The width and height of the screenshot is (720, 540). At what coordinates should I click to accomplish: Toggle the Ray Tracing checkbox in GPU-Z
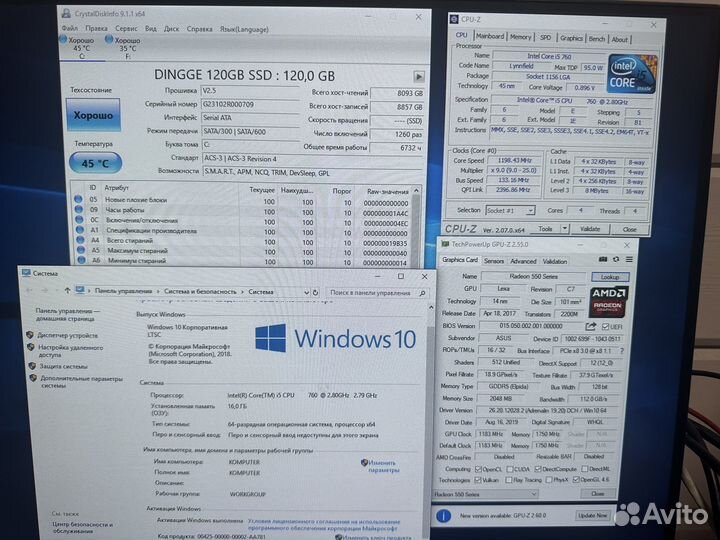point(508,480)
